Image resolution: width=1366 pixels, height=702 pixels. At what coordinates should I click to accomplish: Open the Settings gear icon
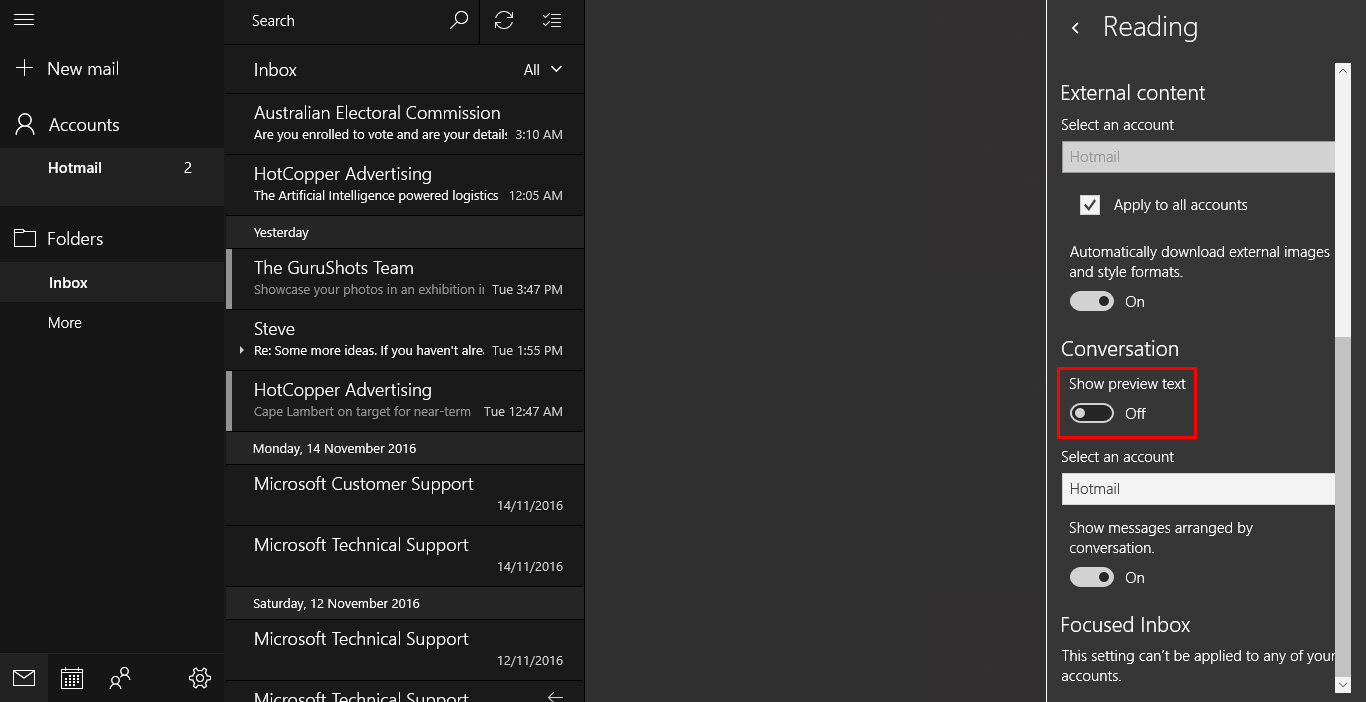(200, 678)
